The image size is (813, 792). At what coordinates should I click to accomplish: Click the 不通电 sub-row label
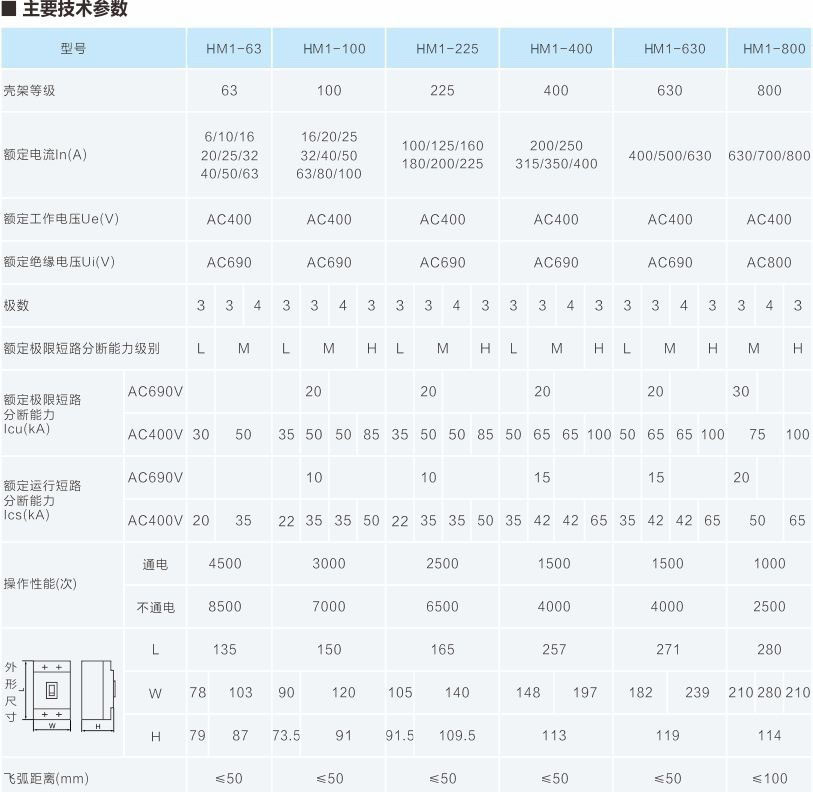(155, 607)
